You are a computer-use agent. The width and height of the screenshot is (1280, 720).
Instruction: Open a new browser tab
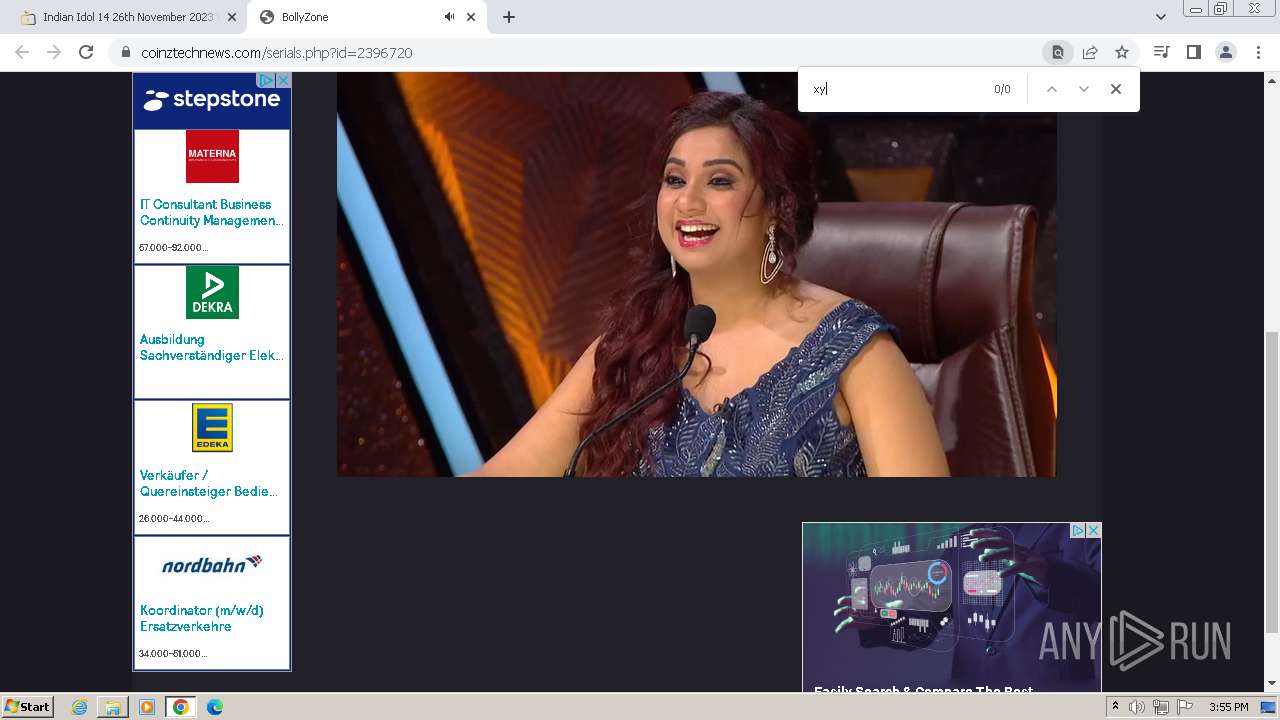[509, 17]
